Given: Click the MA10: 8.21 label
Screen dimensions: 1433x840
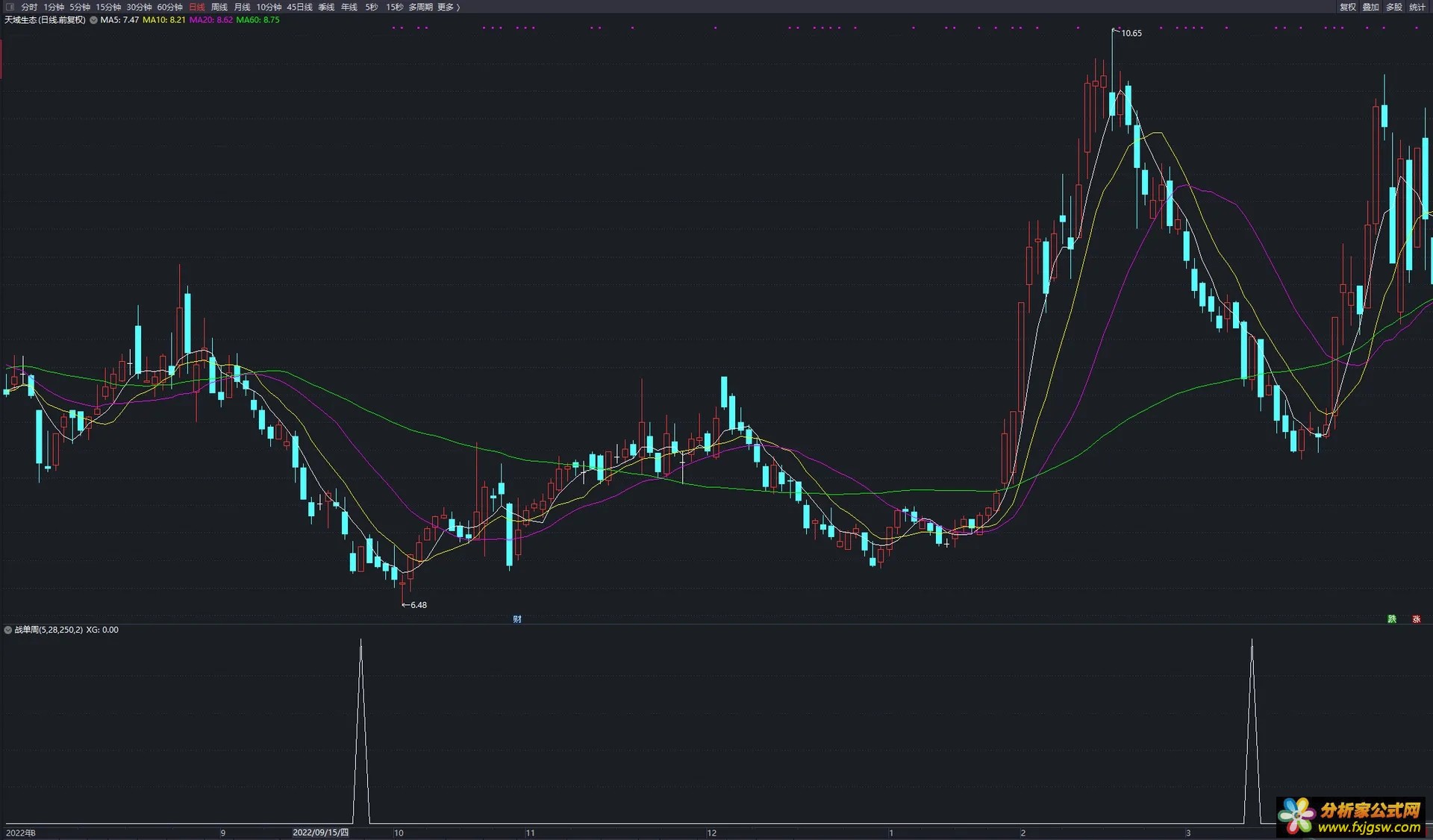Looking at the screenshot, I should [163, 20].
